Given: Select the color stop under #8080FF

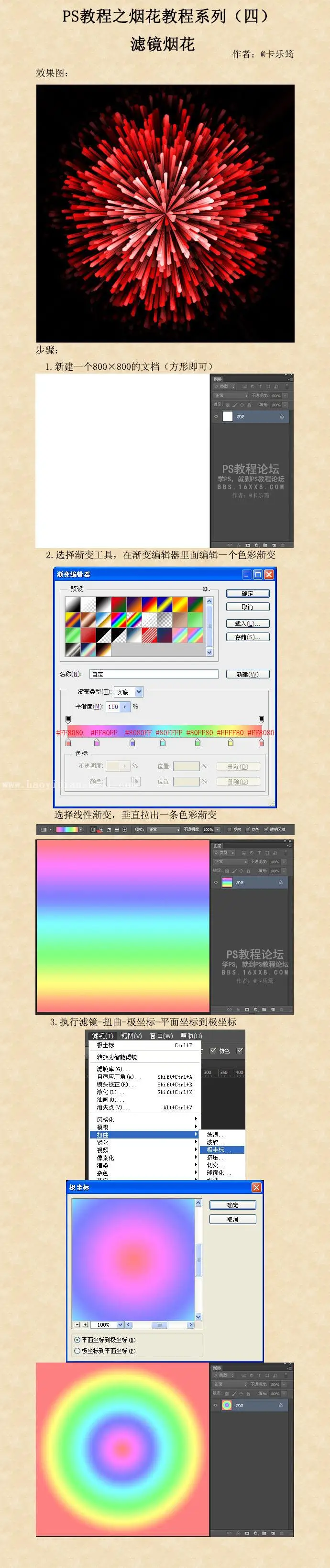Looking at the screenshot, I should pyautogui.click(x=132, y=742).
